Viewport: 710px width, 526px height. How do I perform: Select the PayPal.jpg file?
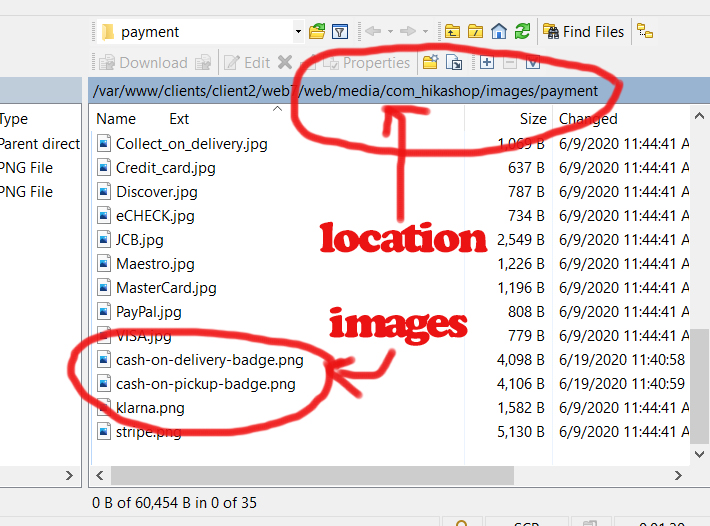[148, 312]
